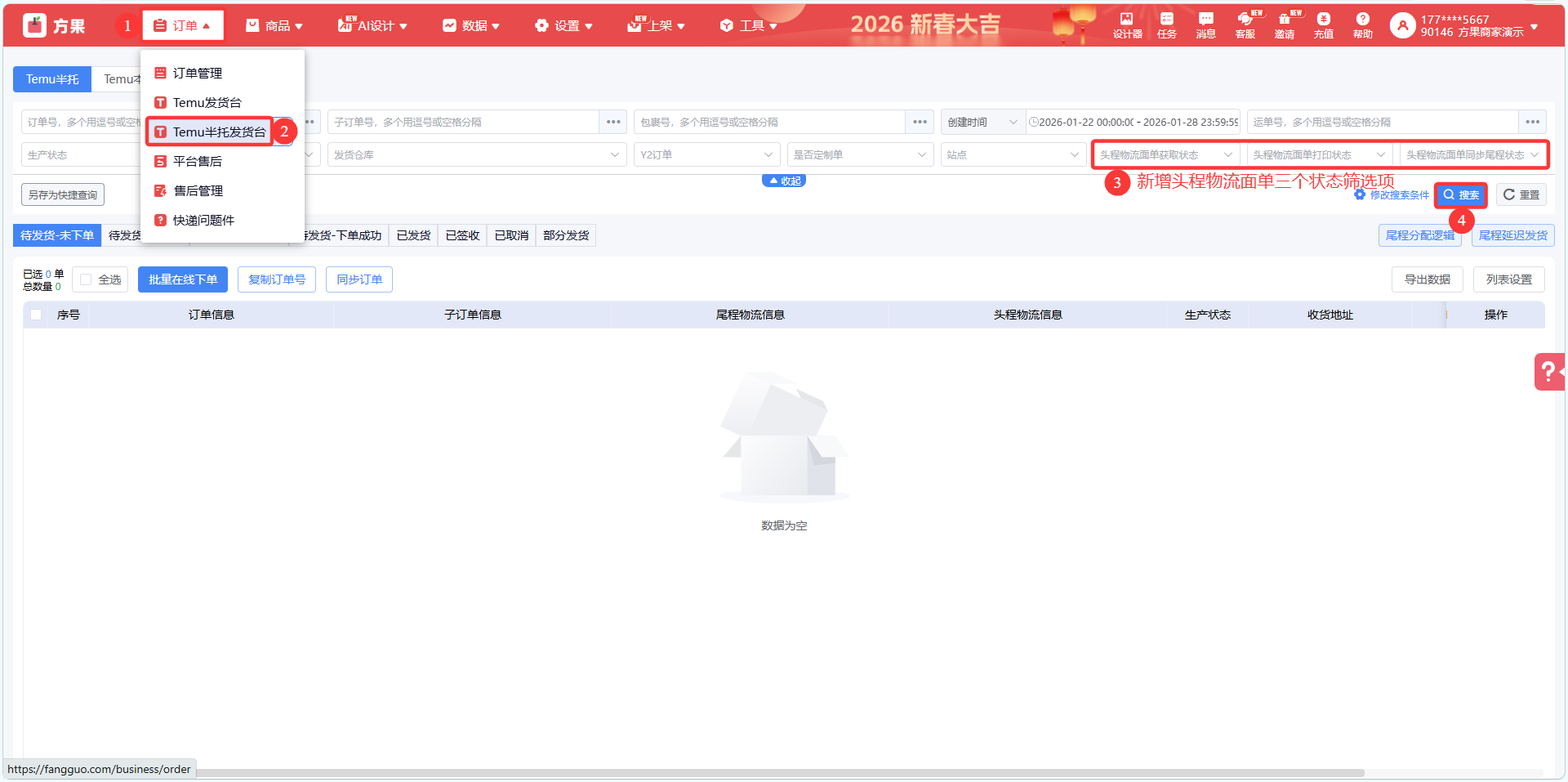Focus the 包裹号 input field
The height and width of the screenshot is (782, 1568).
[x=770, y=122]
